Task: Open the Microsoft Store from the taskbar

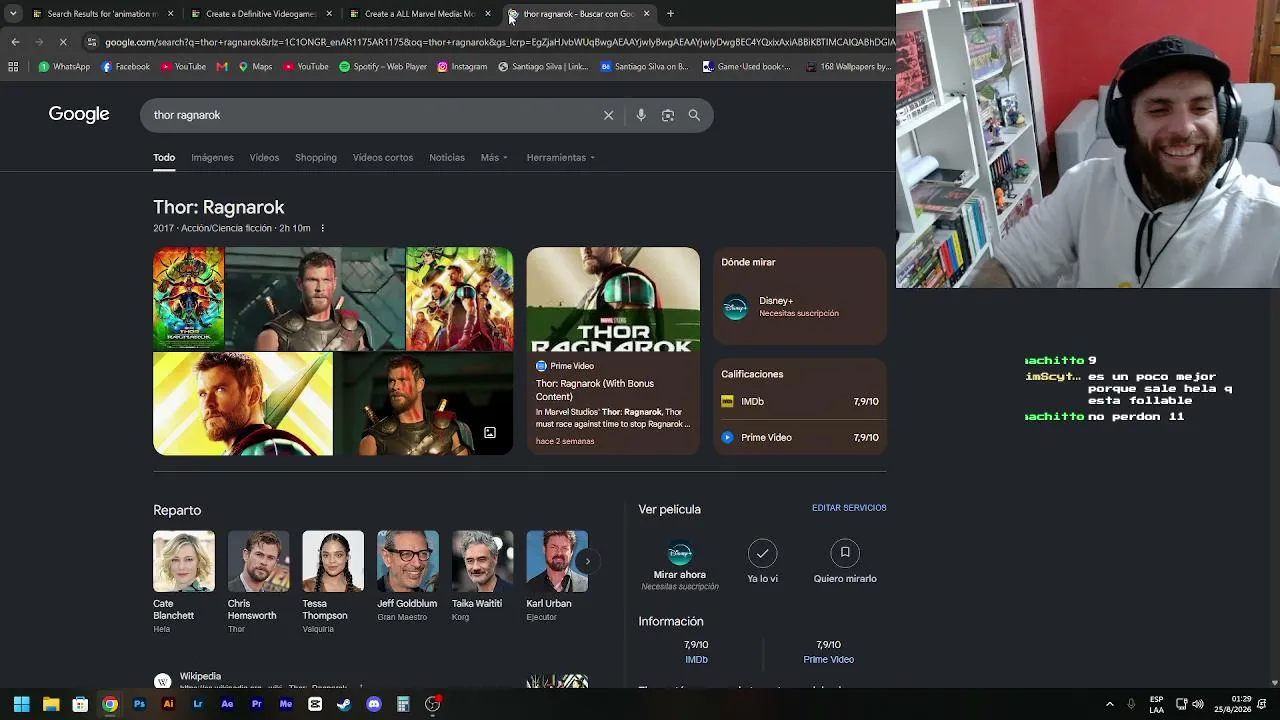Action: coord(80,704)
